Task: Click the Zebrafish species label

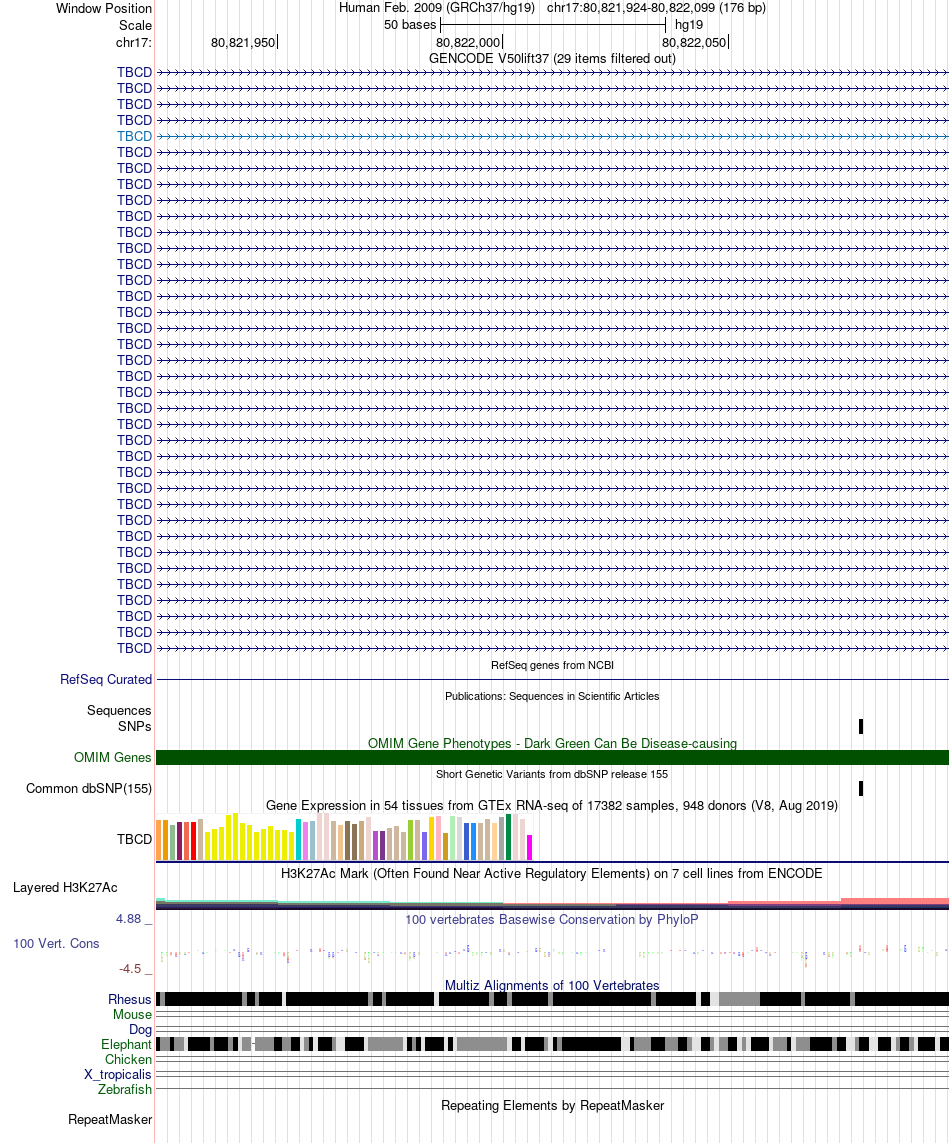Action: (125, 1090)
